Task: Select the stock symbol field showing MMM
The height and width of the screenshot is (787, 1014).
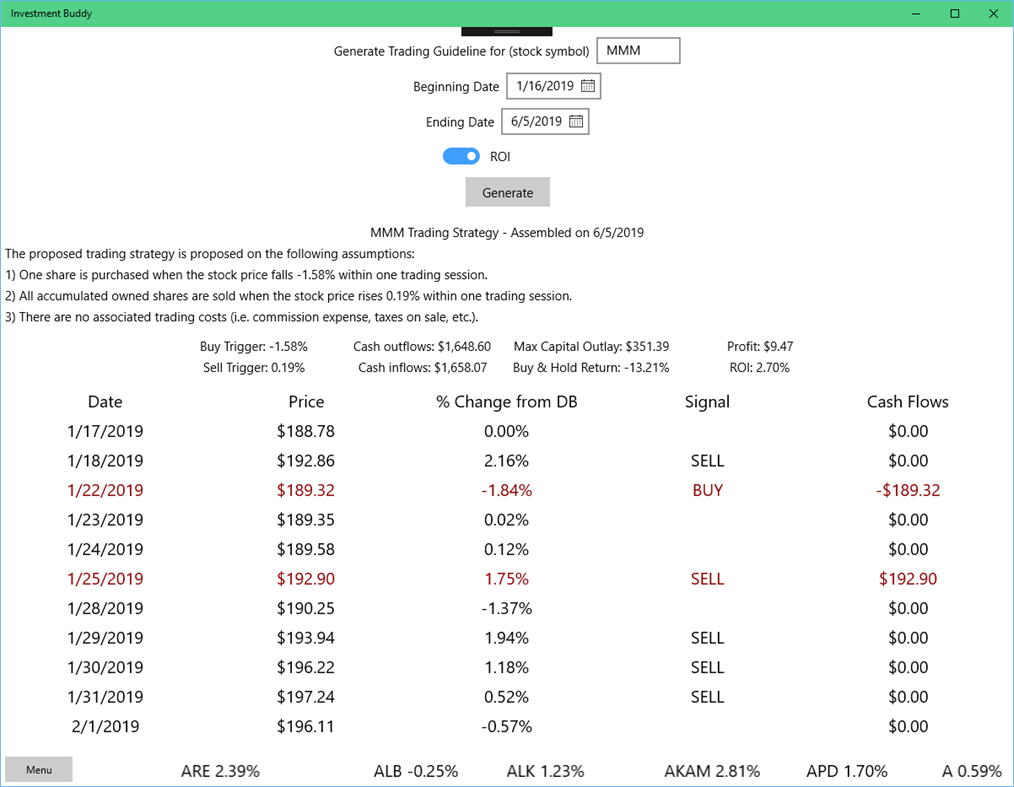Action: pyautogui.click(x=638, y=50)
